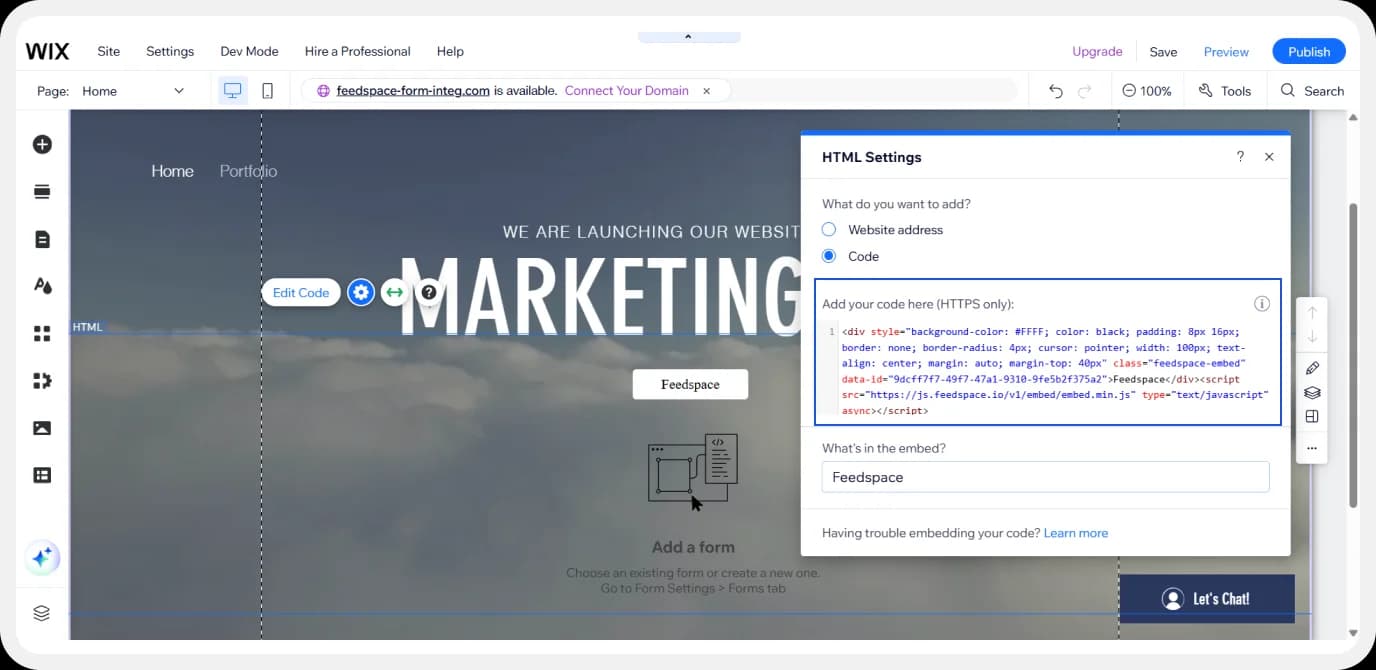Viewport: 1376px width, 670px height.
Task: Open the Add Elements panel
Action: coord(42,143)
